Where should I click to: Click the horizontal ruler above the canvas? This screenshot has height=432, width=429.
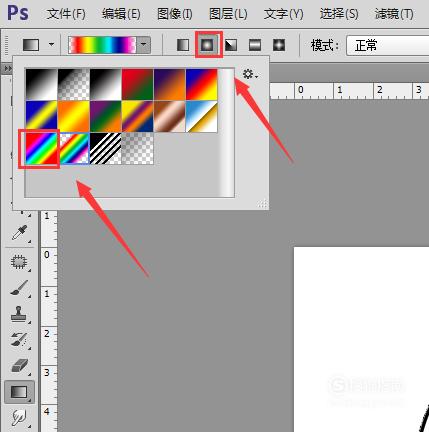pos(349,90)
